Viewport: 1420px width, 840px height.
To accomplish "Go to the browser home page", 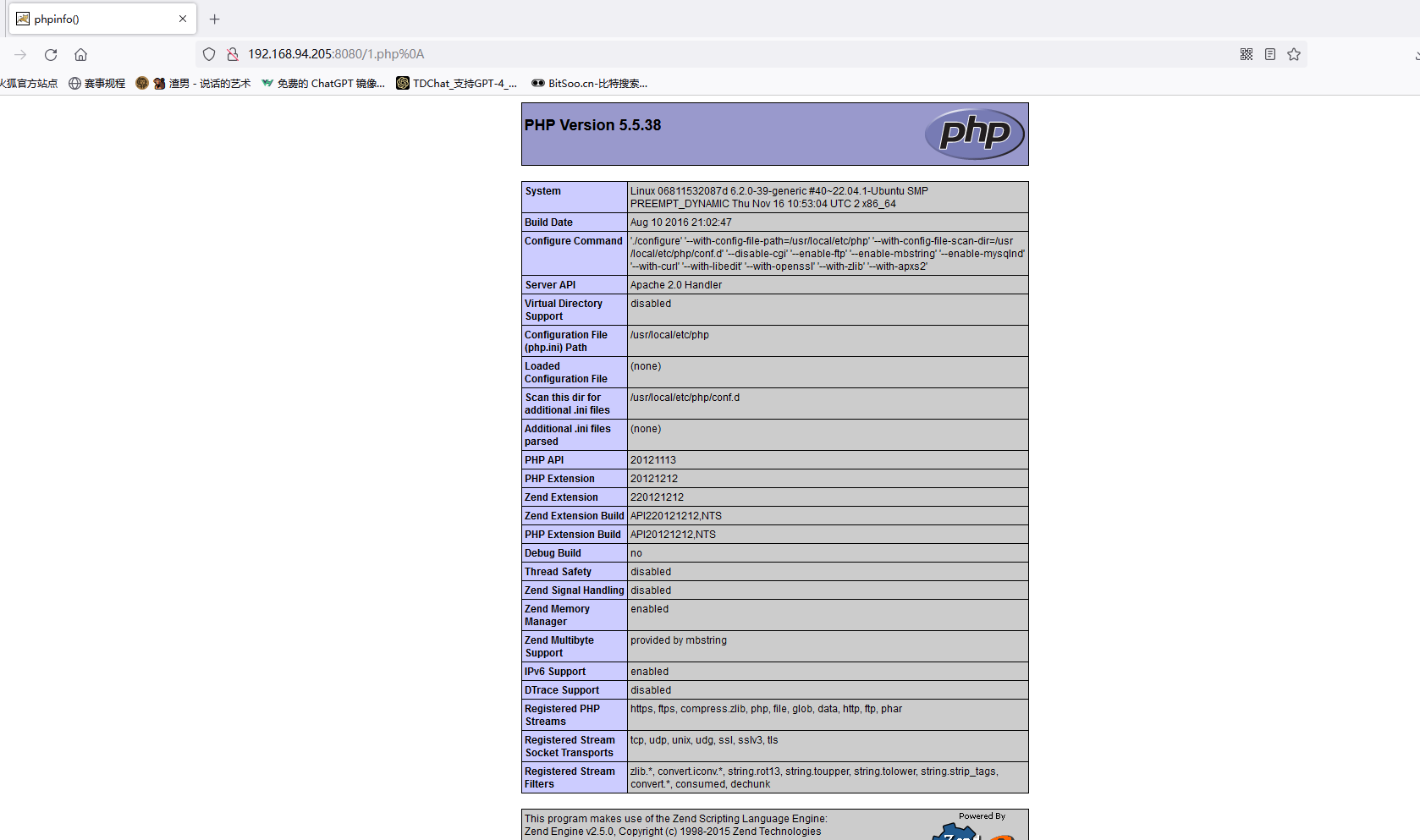I will 80,54.
